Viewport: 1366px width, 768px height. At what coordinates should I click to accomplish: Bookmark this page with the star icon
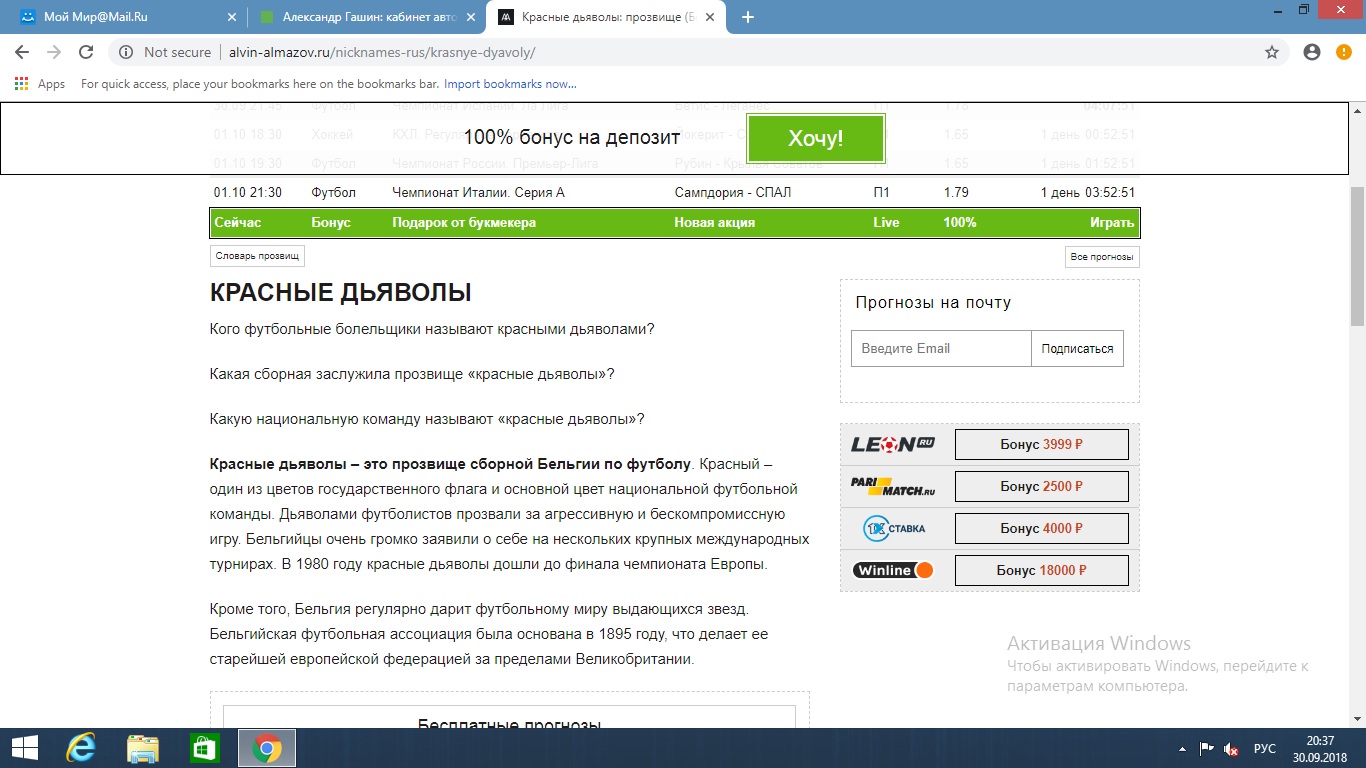click(1272, 52)
